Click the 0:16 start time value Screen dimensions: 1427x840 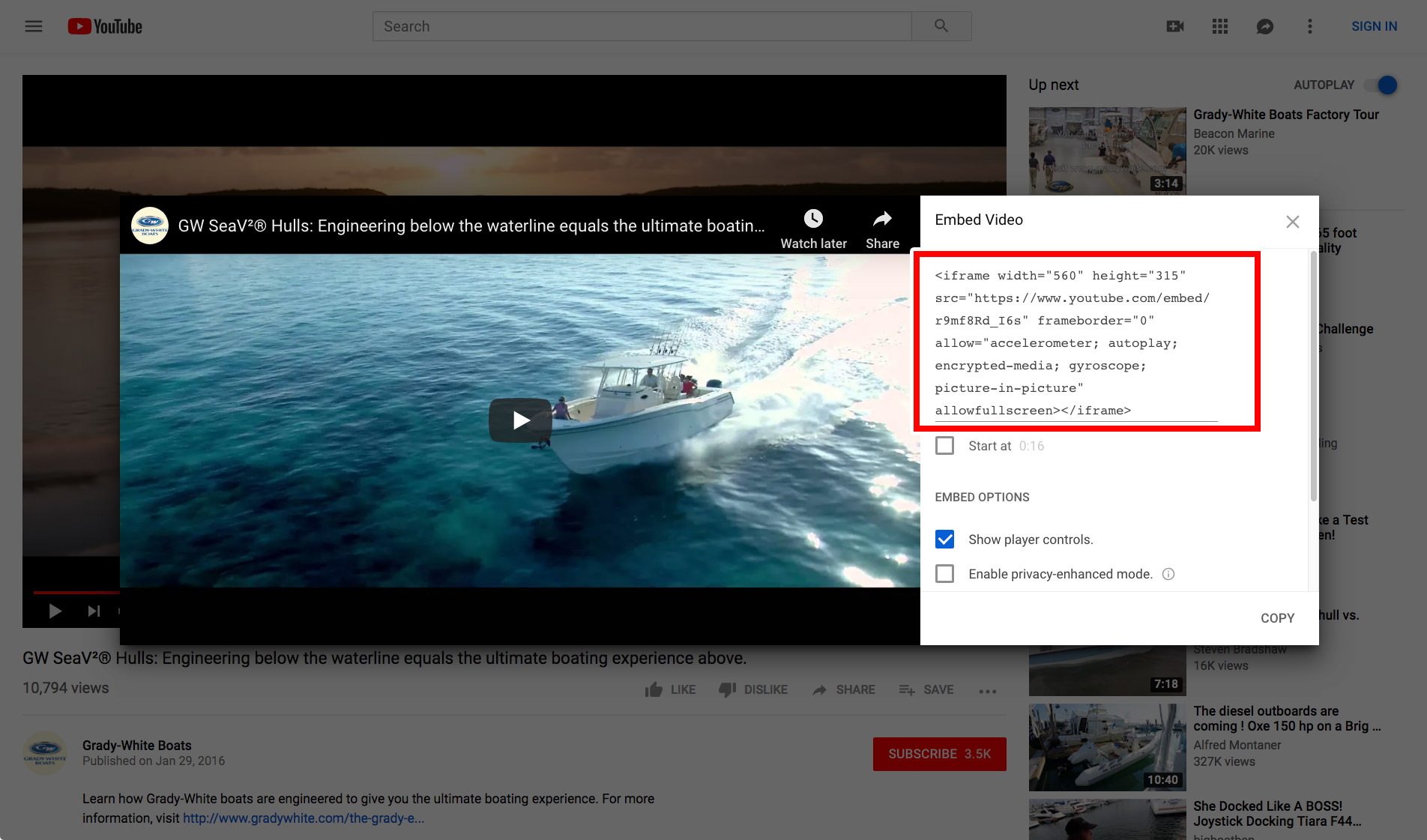[x=1031, y=446]
